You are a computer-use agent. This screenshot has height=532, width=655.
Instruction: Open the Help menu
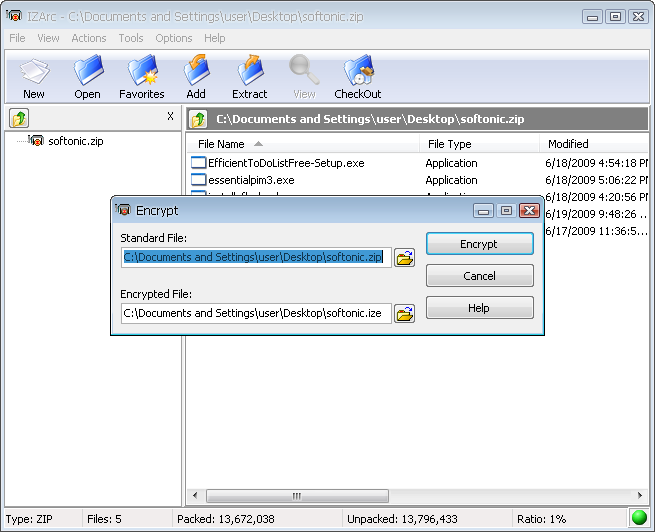tap(215, 38)
